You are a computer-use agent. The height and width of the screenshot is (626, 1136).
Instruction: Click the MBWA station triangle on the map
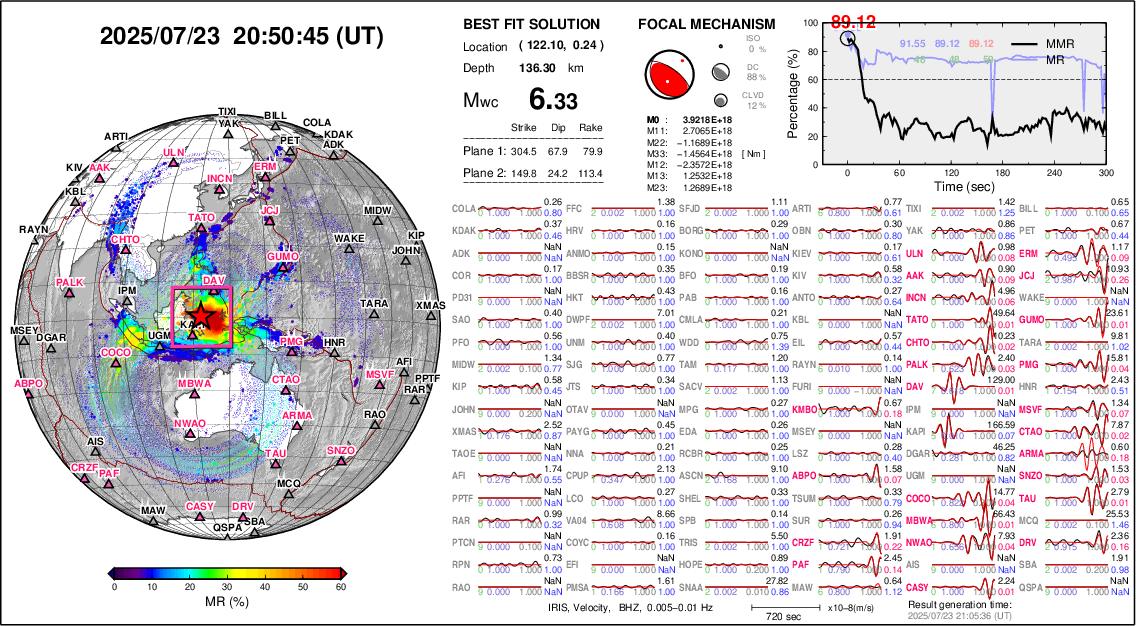193,396
